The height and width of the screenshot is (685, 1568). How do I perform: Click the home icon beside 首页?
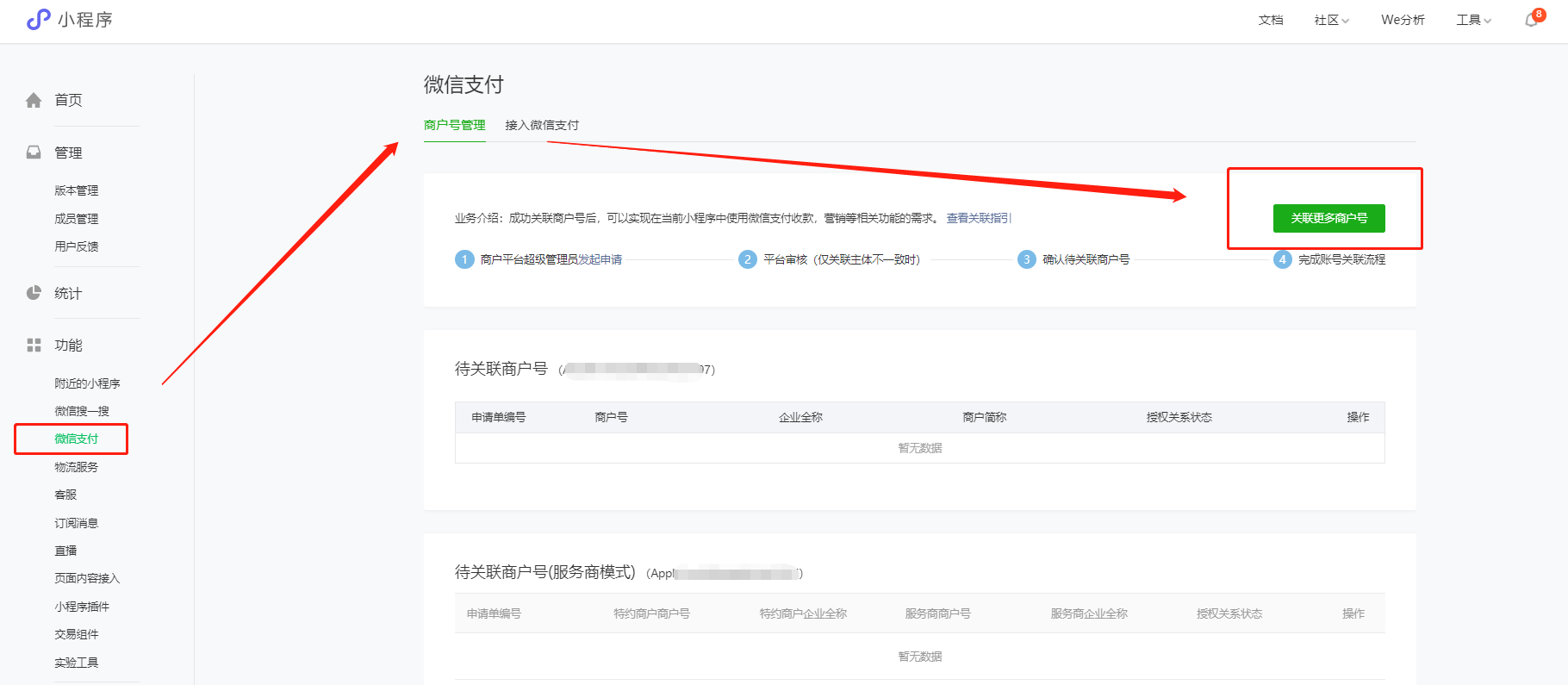pyautogui.click(x=34, y=101)
